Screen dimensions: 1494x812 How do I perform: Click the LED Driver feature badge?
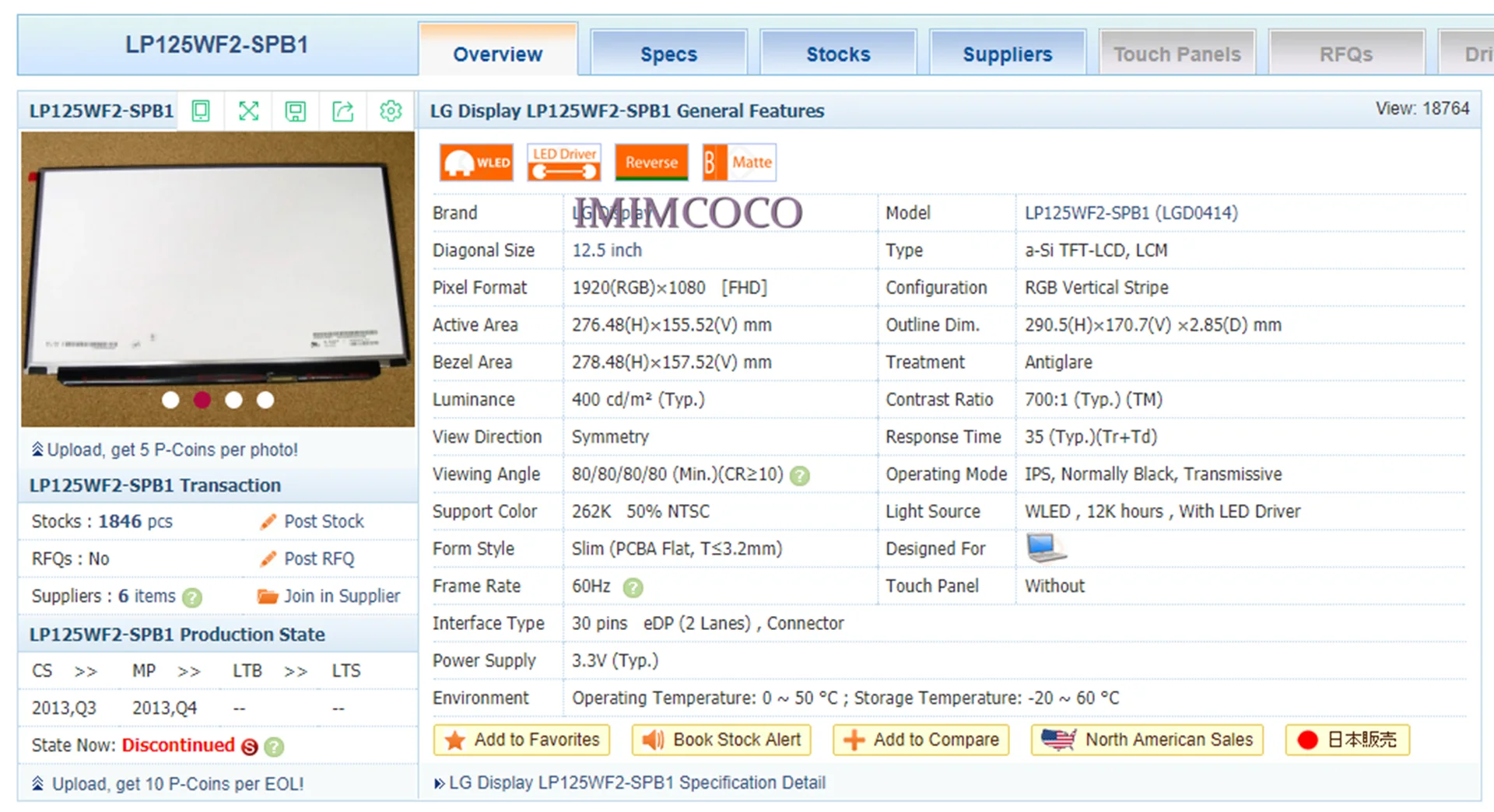pyautogui.click(x=564, y=163)
